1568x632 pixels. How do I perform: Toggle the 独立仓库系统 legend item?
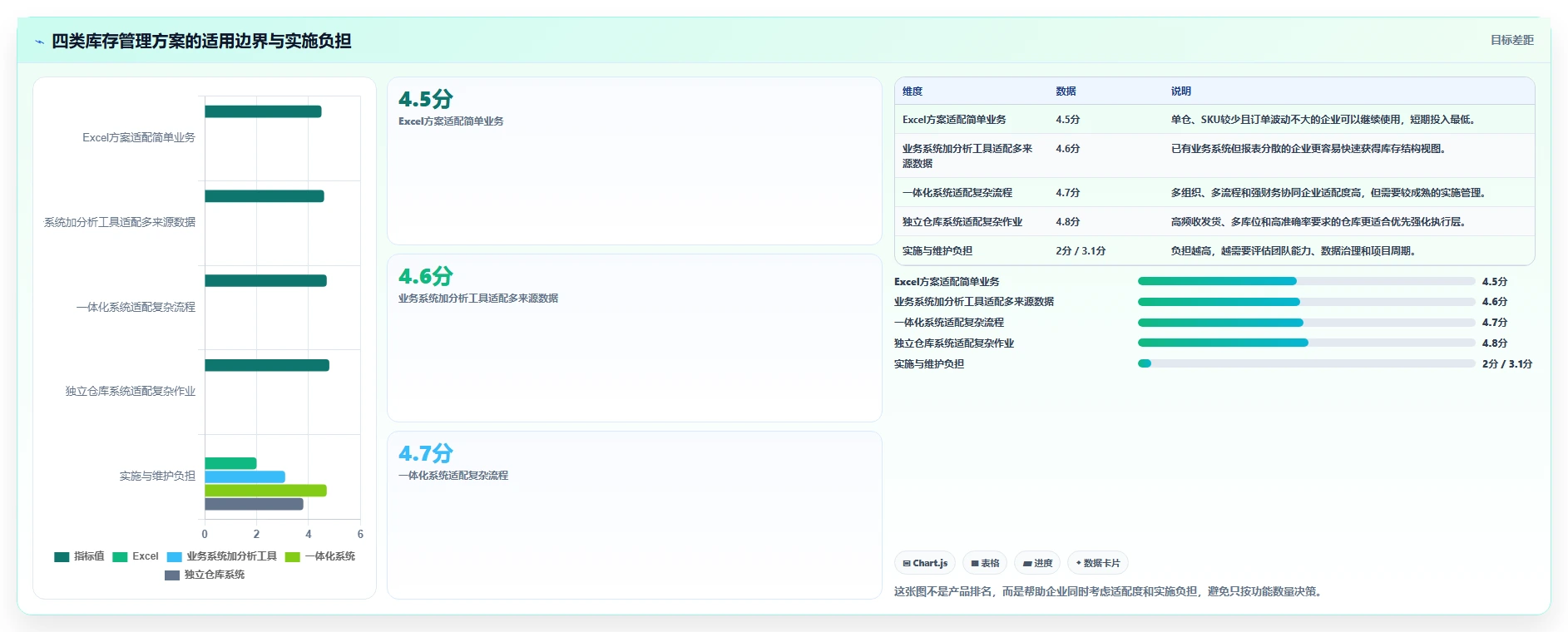point(205,575)
